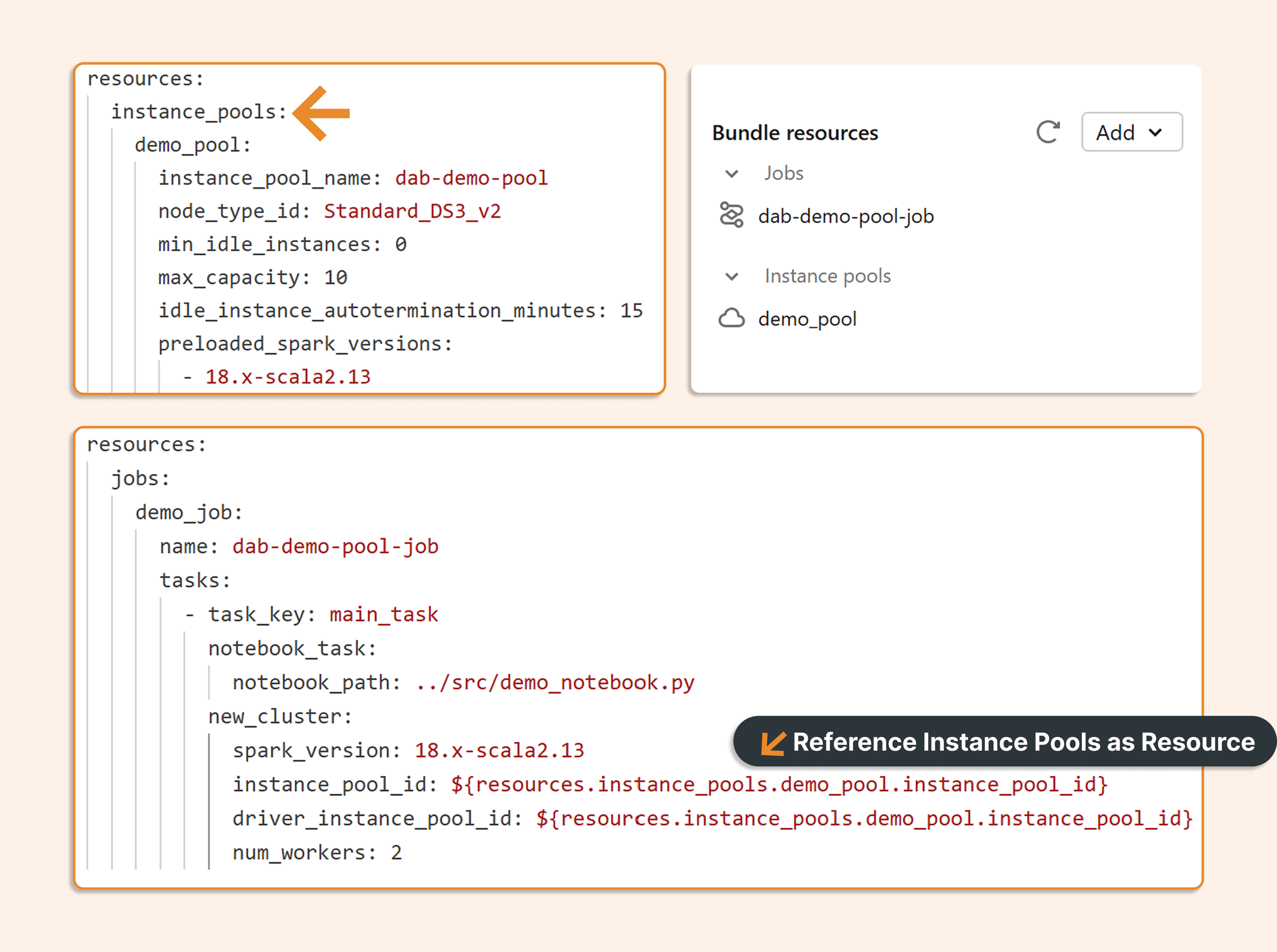Click the idle_instance_autotermination_minutes line
This screenshot has height=952, width=1277.
coord(400,311)
